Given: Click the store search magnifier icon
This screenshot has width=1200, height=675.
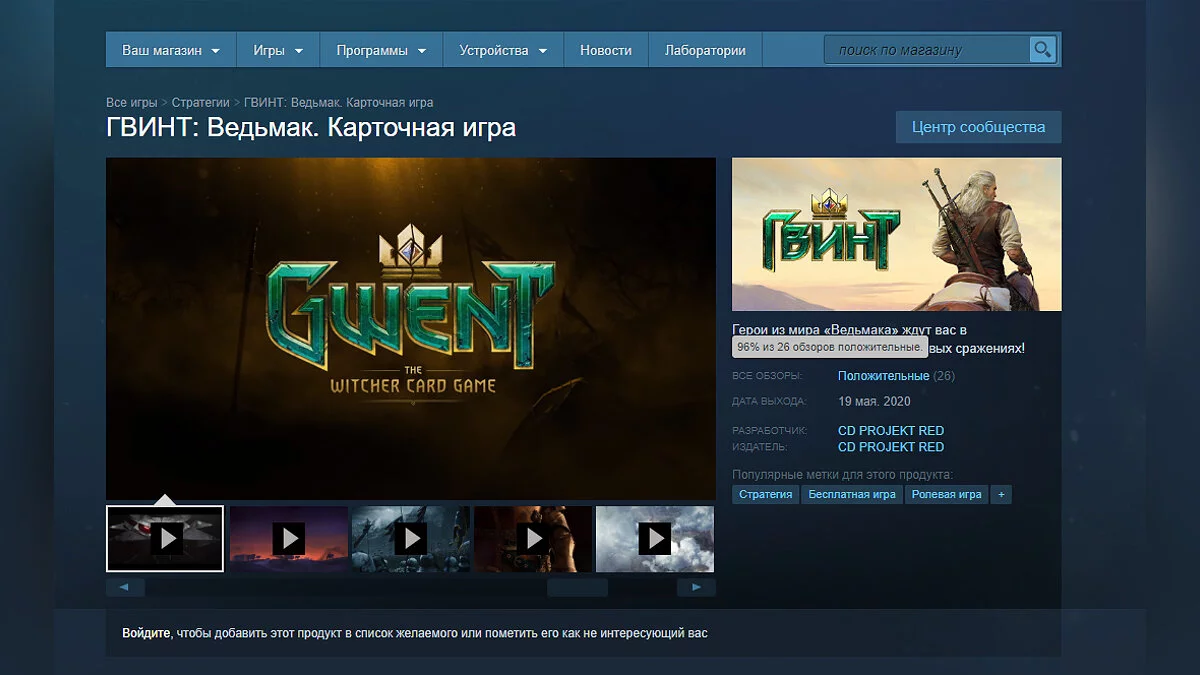Looking at the screenshot, I should click(1042, 50).
